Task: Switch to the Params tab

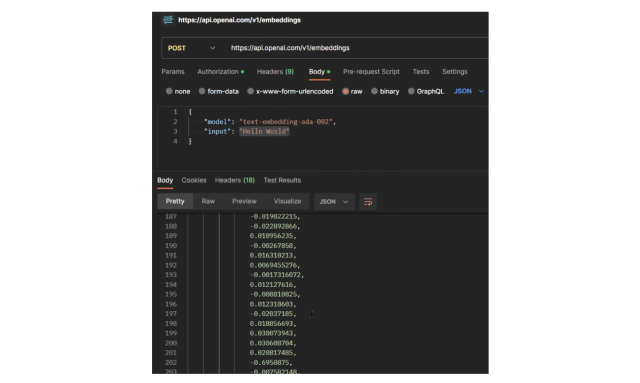Action: tap(173, 72)
